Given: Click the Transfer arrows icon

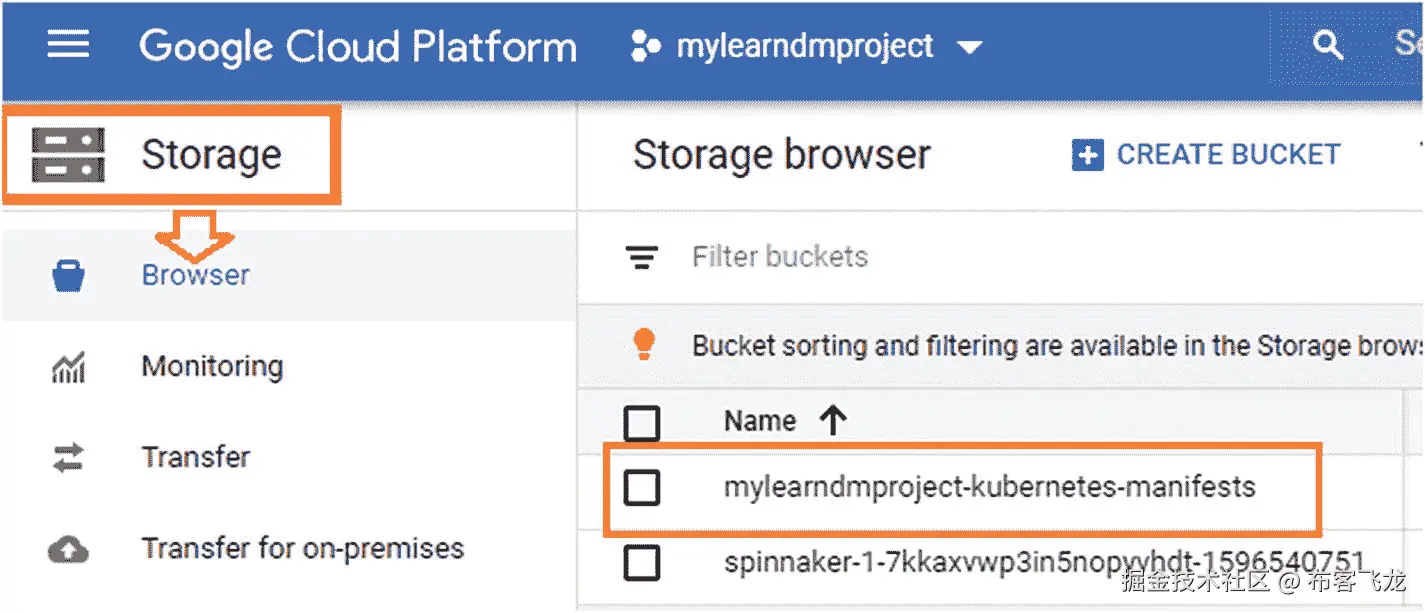Looking at the screenshot, I should 68,458.
